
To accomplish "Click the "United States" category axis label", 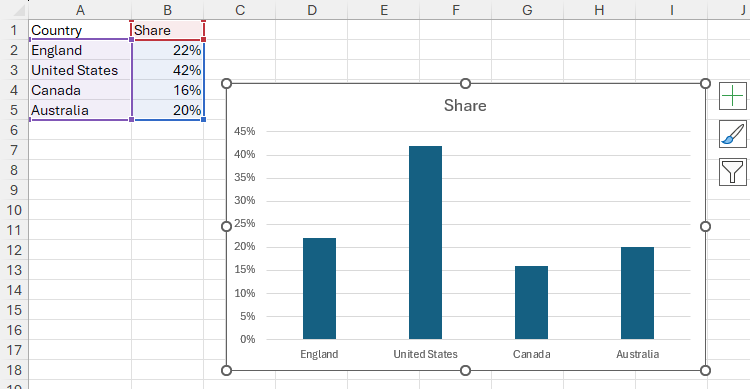I will tap(425, 354).
